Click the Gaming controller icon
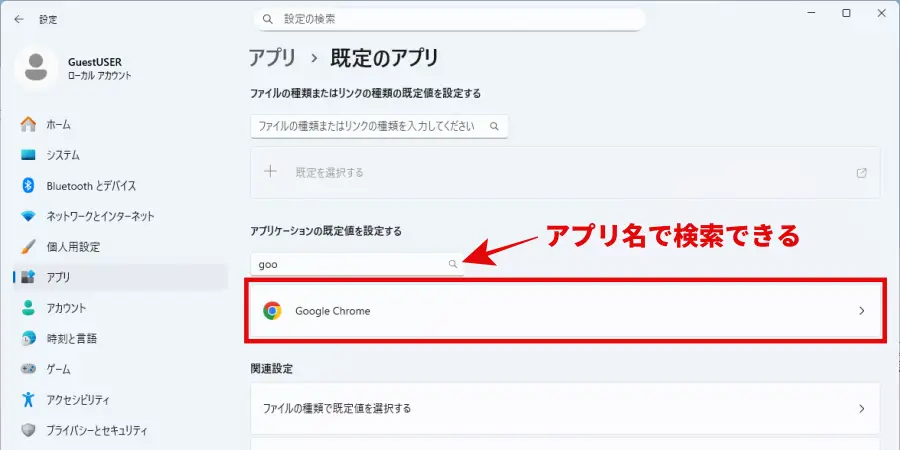Screen dimensions: 900x450 (28, 368)
